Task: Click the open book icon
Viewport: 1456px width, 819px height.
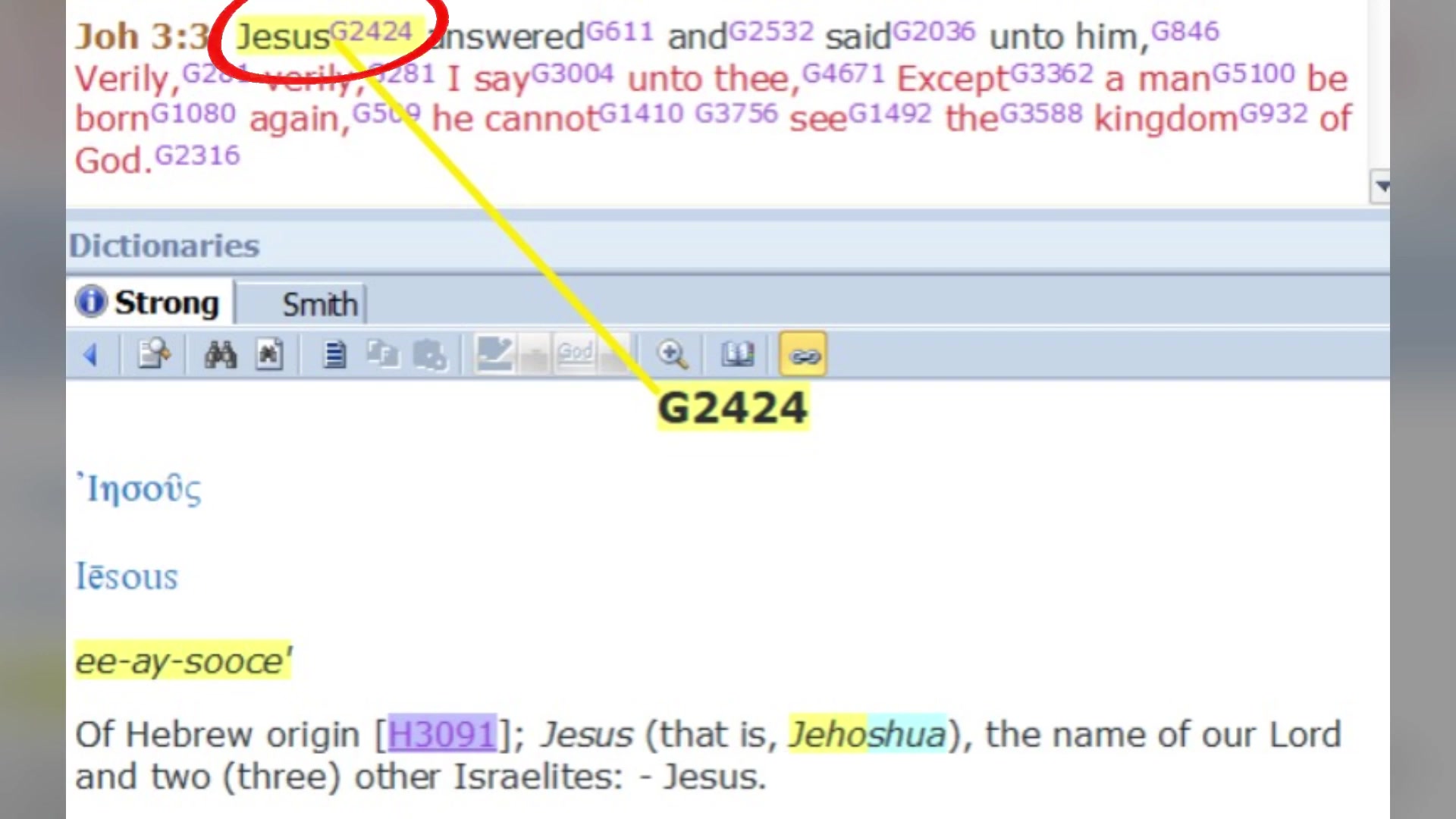Action: (737, 355)
